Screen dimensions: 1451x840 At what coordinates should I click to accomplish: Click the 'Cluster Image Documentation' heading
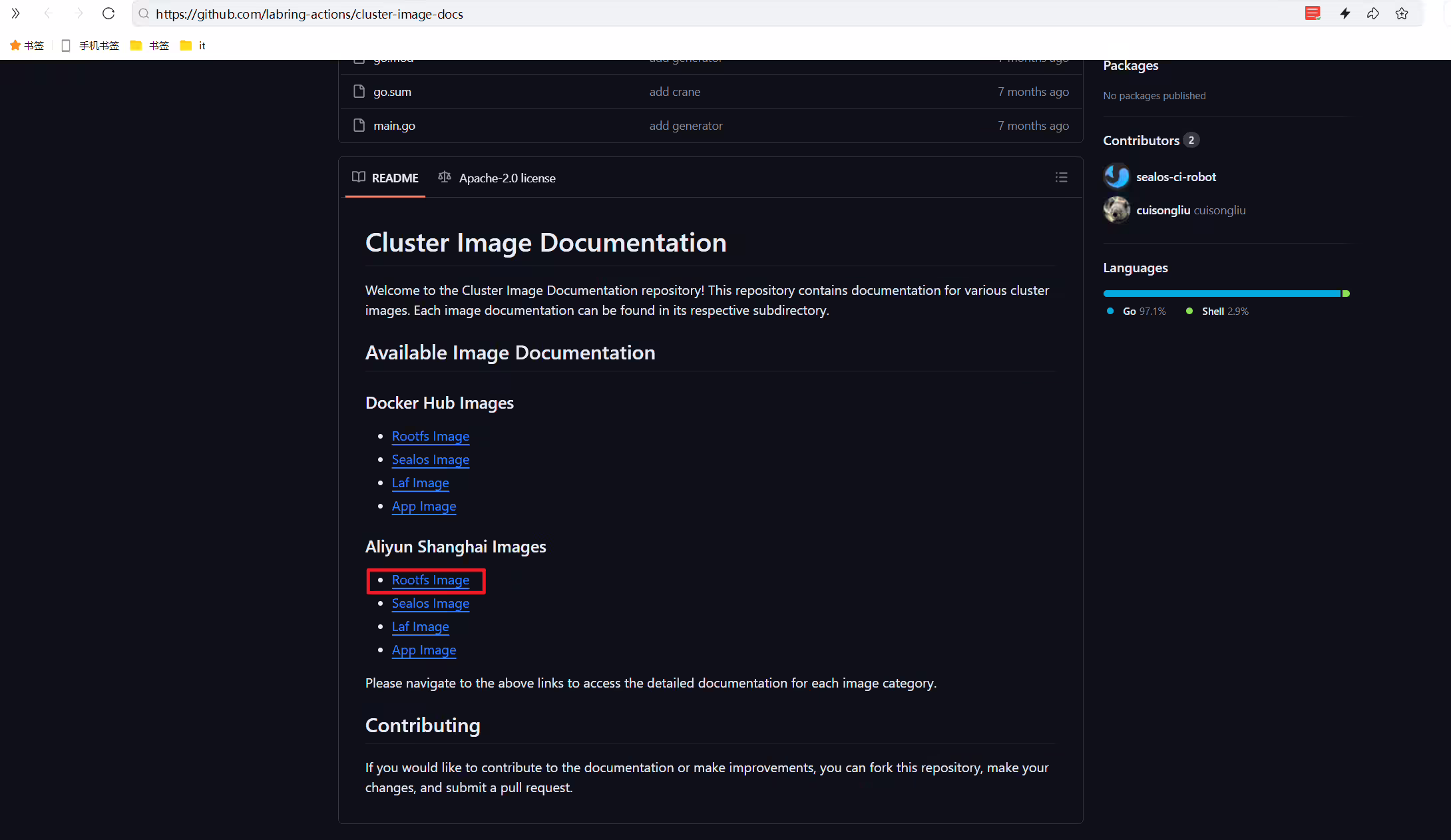[x=546, y=243]
